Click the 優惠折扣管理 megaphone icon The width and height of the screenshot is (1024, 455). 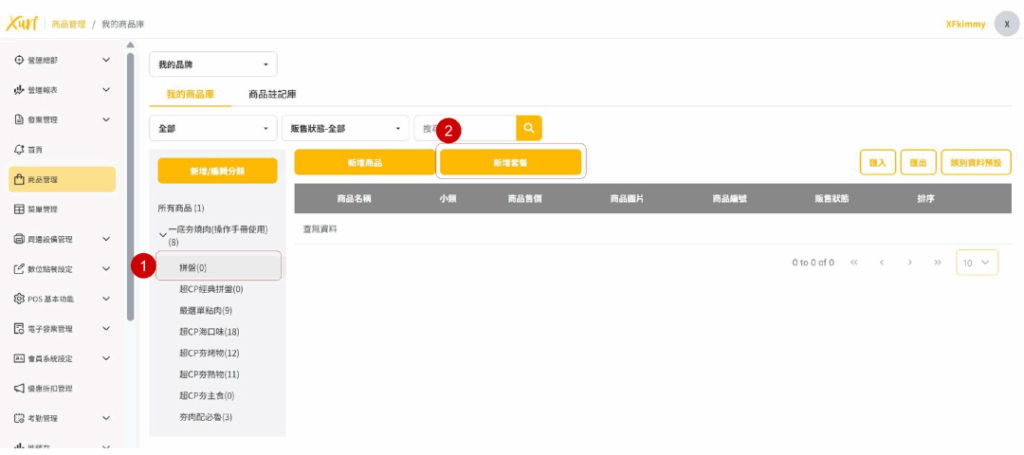click(x=18, y=388)
